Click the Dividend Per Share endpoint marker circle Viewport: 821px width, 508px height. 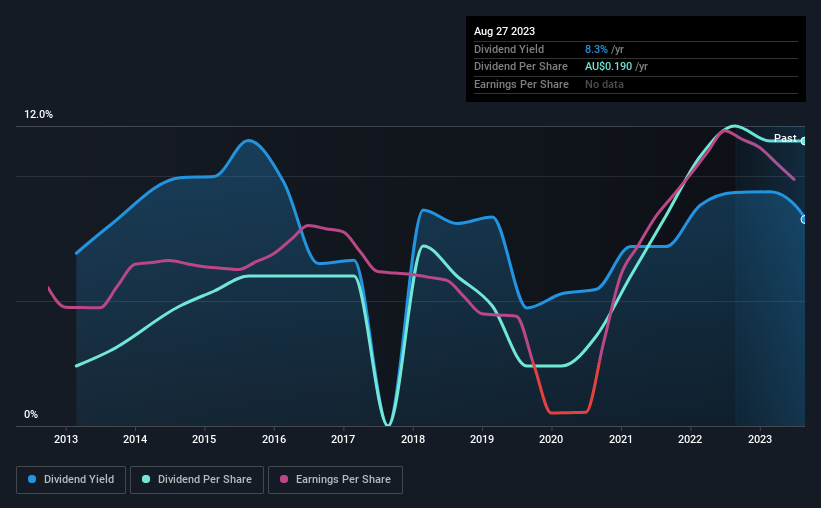pos(804,141)
